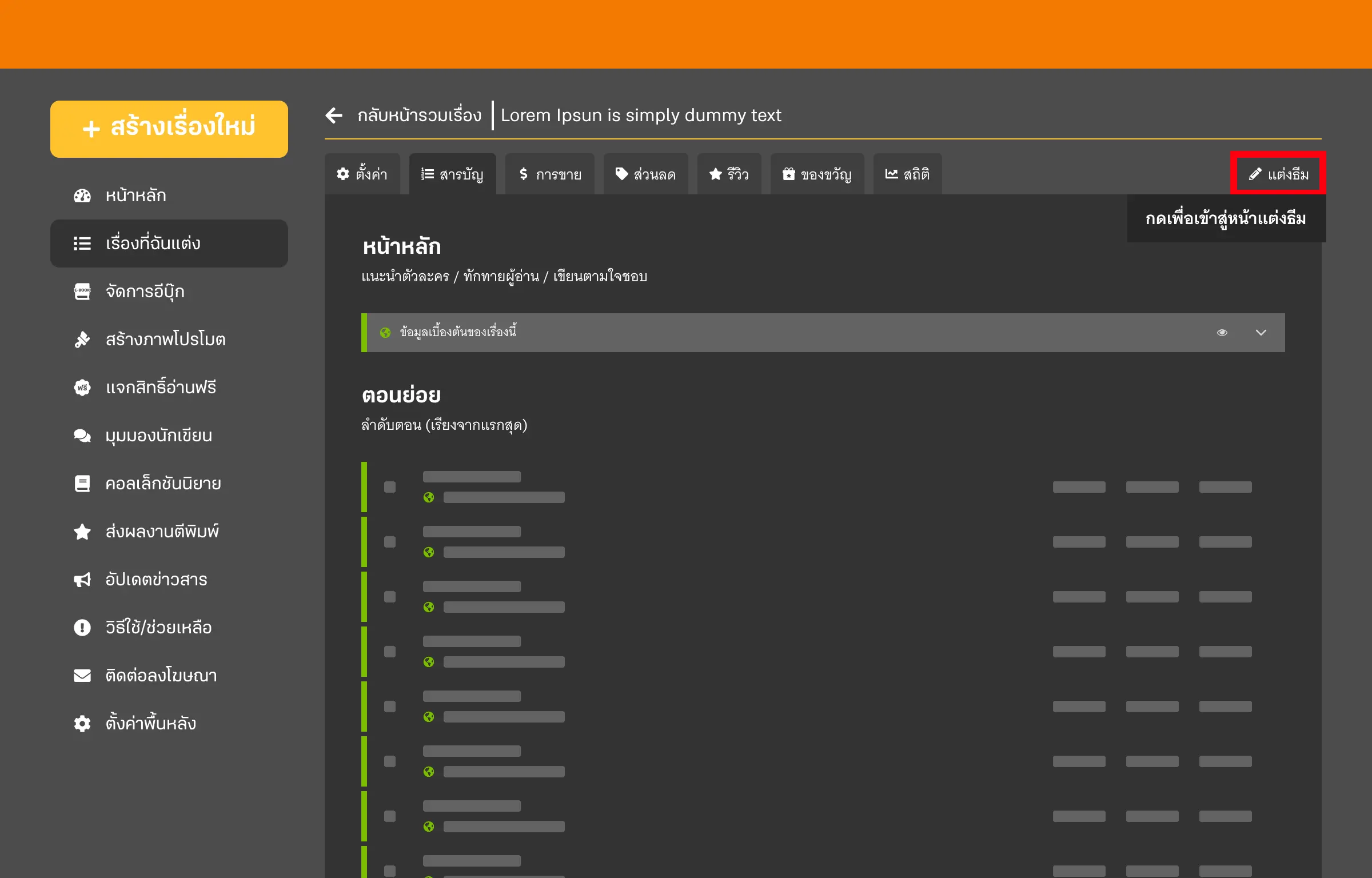Expand the ข้อมูลเบื้องต้นของเรื่องนี้ chevron

pyautogui.click(x=1261, y=333)
